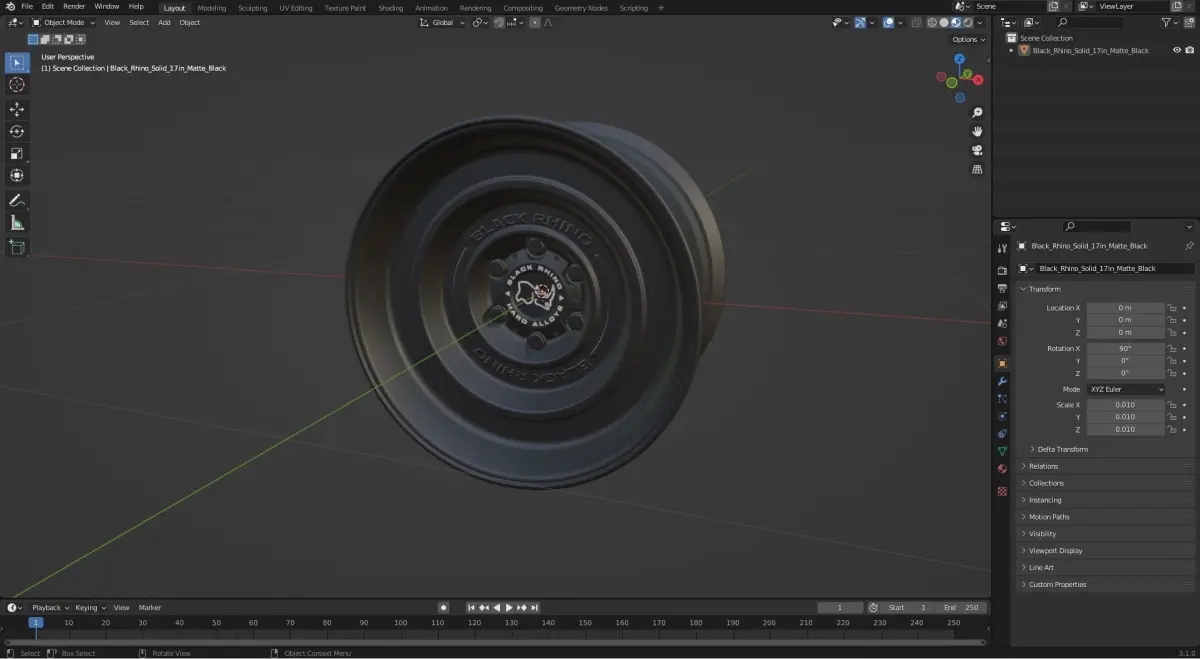The image size is (1200, 659).
Task: Hide Black_Rhino object with eye icon
Action: click(1177, 50)
